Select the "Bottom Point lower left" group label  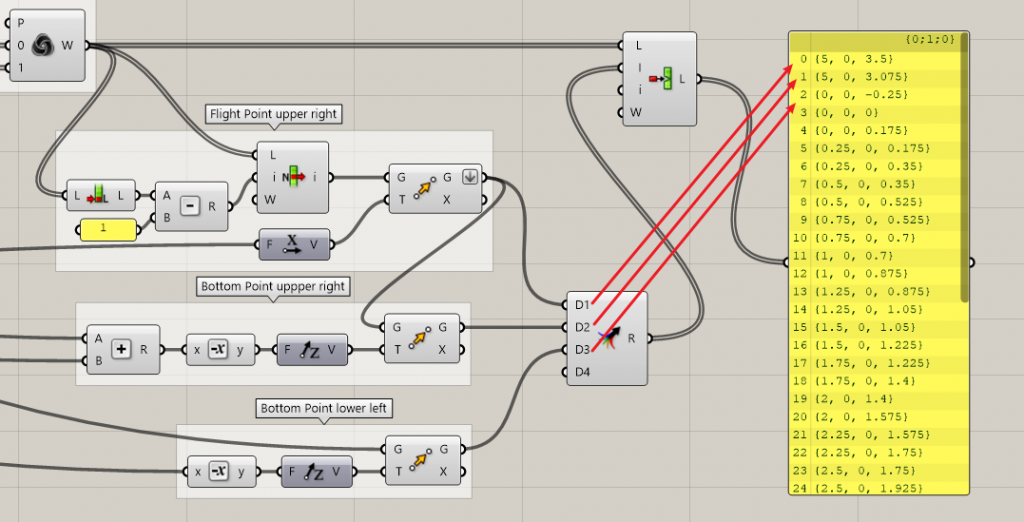[322, 408]
